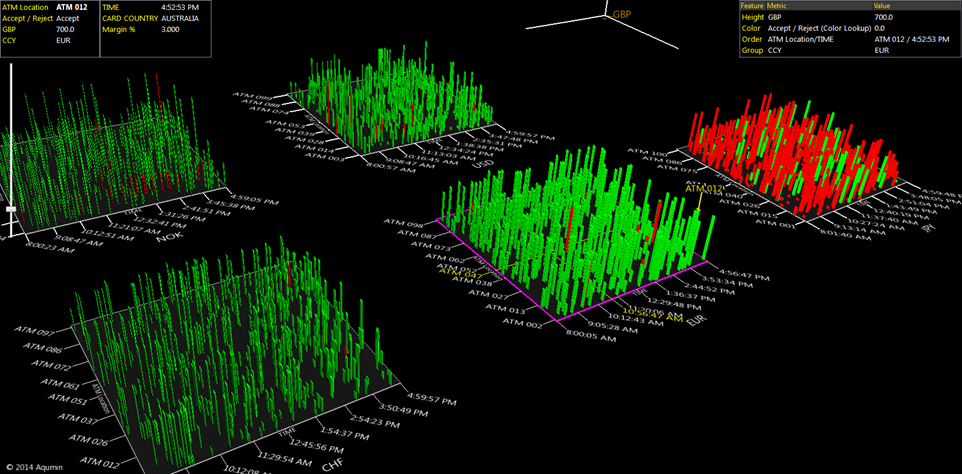Click the vertical zoom slider handle
The image size is (962, 474).
click(11, 209)
